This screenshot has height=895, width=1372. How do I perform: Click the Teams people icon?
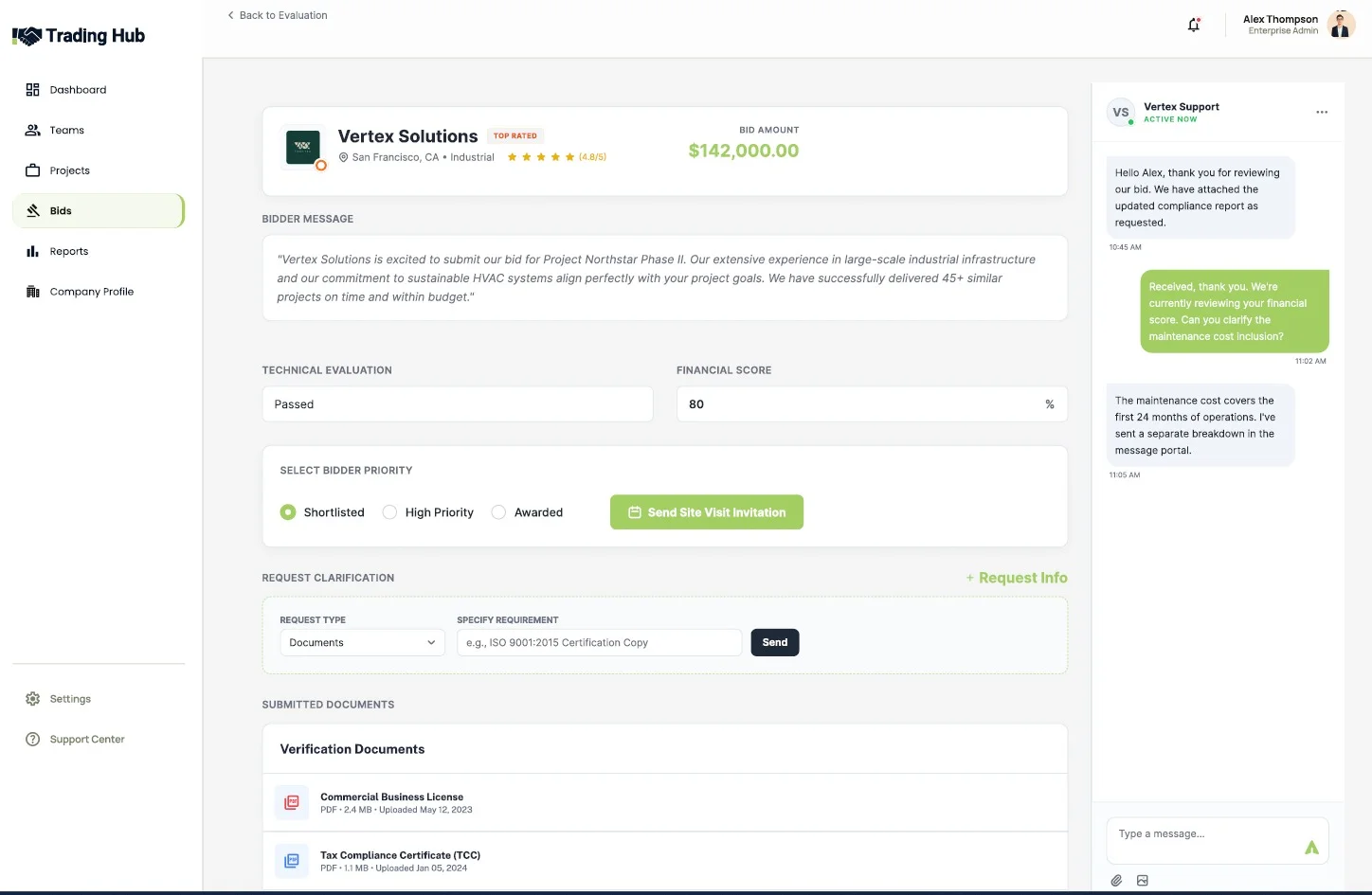click(x=32, y=131)
